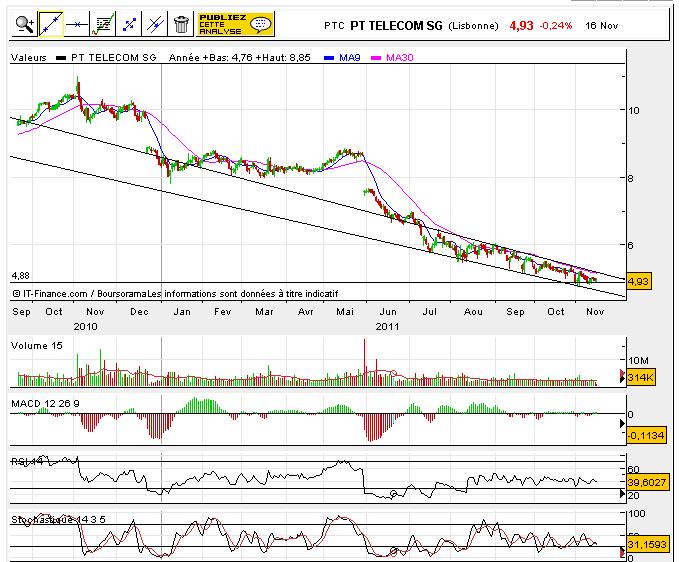Click the 16 Nov date in header

click(x=601, y=26)
